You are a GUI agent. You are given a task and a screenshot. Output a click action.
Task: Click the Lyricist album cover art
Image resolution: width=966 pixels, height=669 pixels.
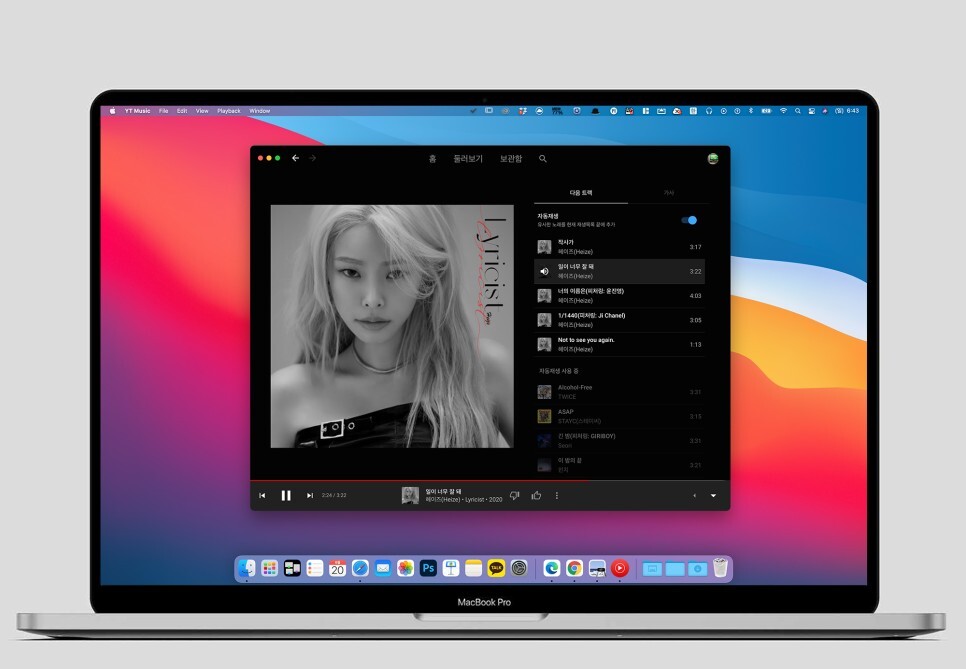click(x=392, y=326)
